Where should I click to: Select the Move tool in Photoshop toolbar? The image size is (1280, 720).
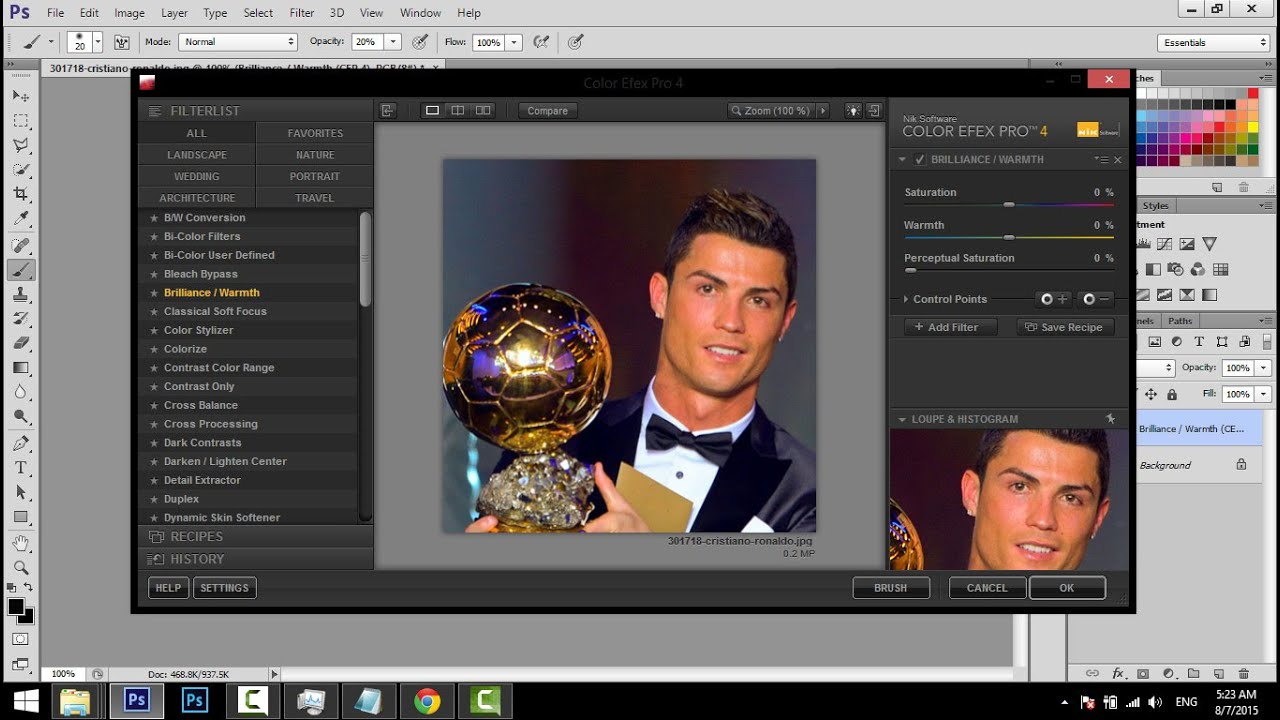[x=21, y=96]
